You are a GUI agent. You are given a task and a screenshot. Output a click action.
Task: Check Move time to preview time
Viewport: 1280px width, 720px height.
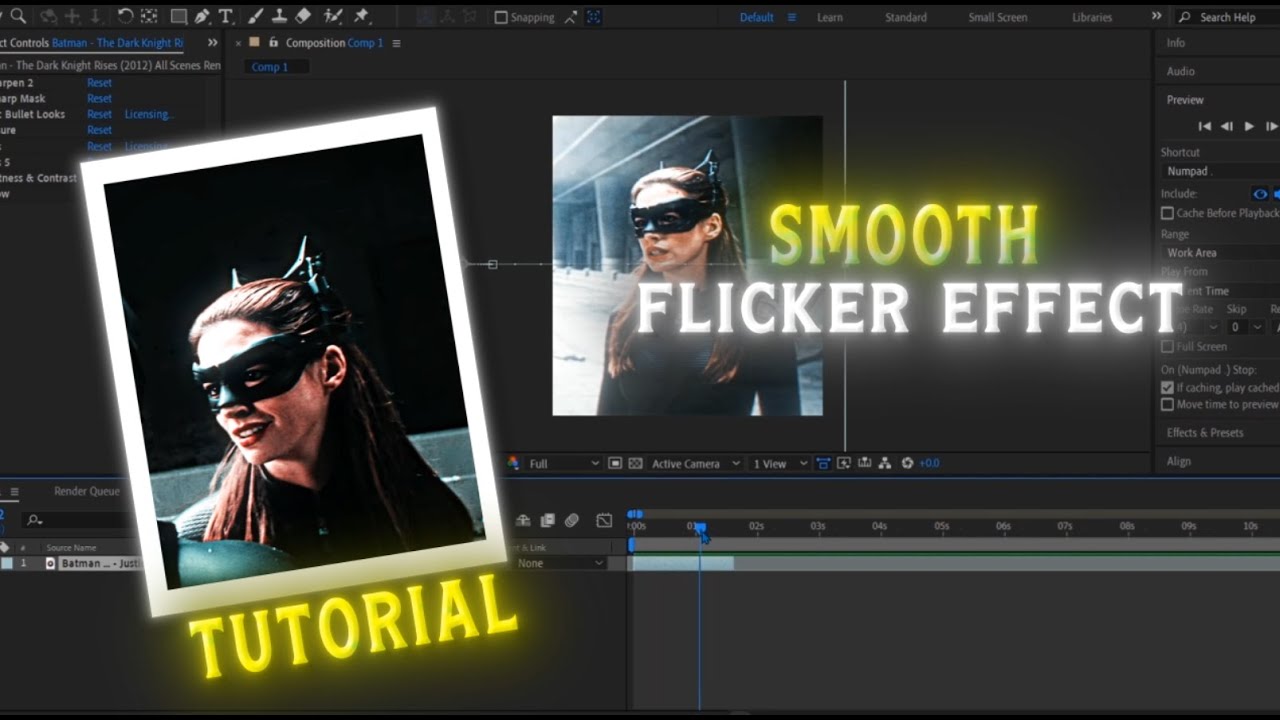(x=1167, y=404)
